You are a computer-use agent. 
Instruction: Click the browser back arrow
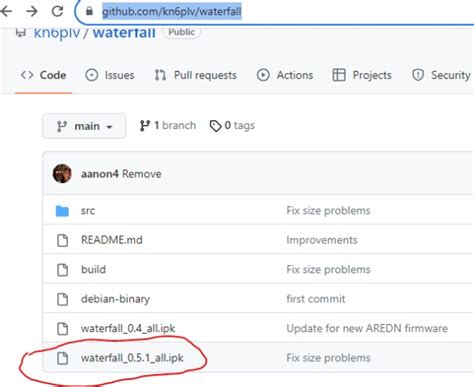(6, 11)
